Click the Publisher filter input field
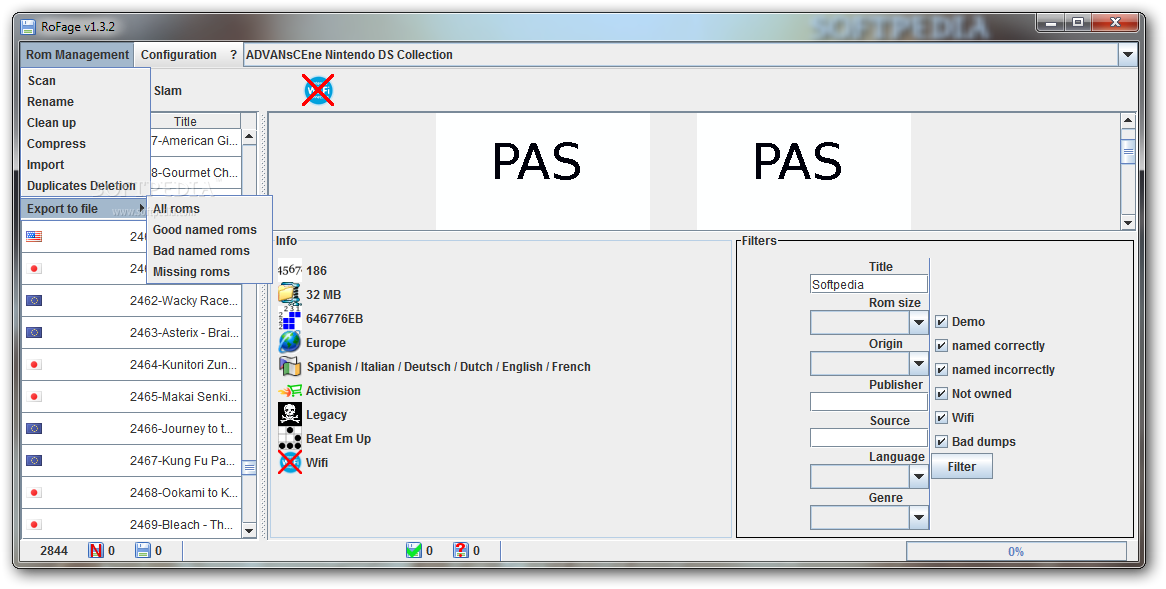 pos(869,402)
